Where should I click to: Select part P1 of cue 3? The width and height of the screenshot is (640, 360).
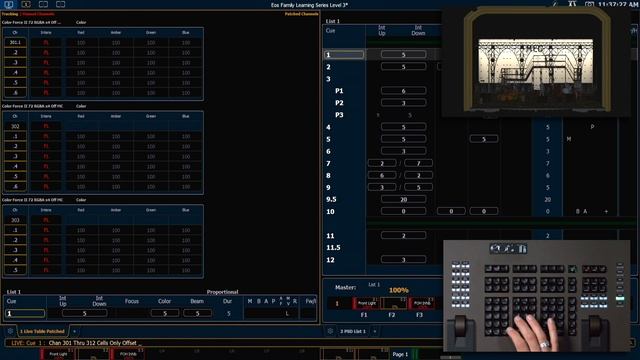[x=339, y=91]
